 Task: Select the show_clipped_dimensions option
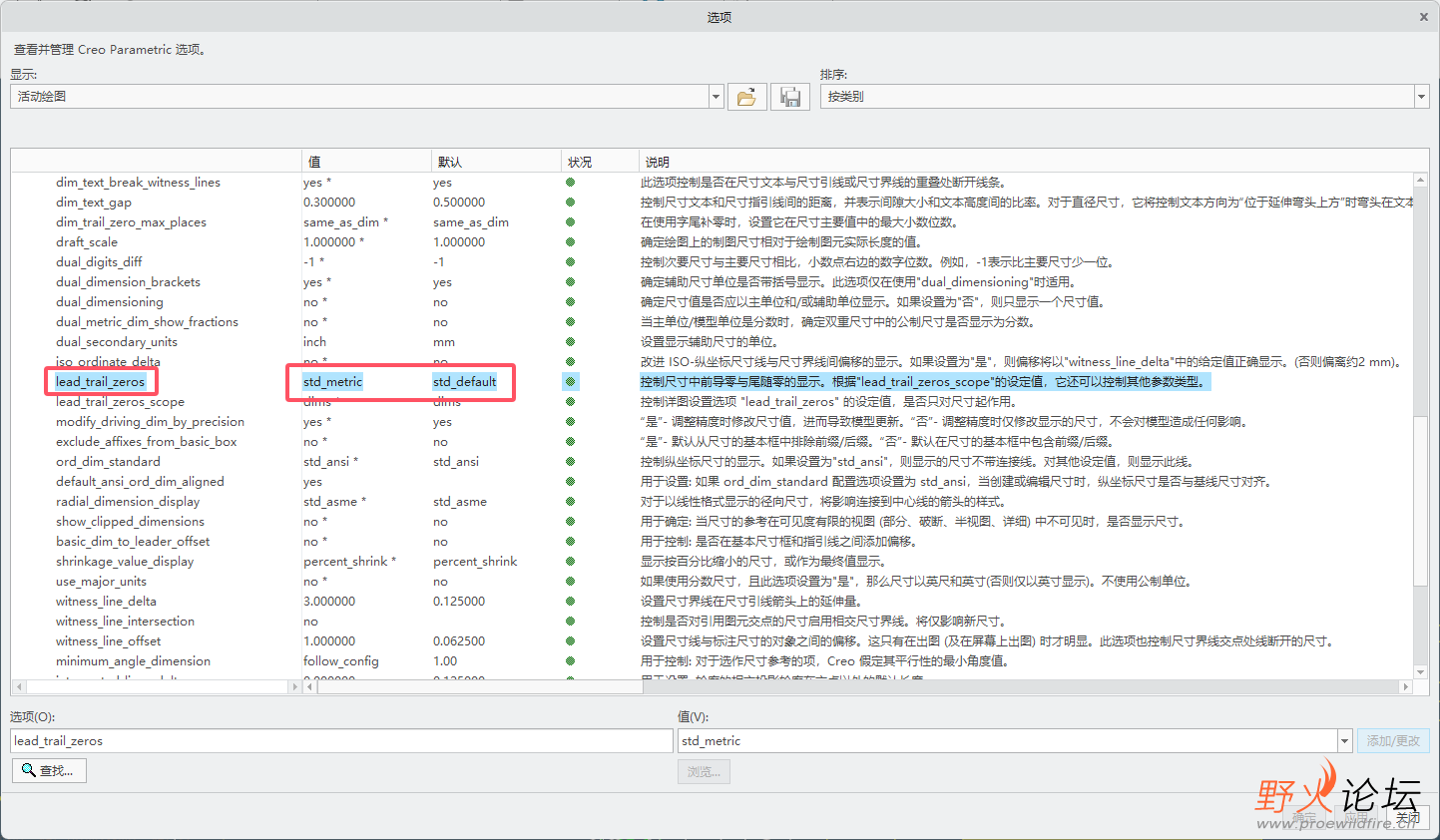(130, 522)
